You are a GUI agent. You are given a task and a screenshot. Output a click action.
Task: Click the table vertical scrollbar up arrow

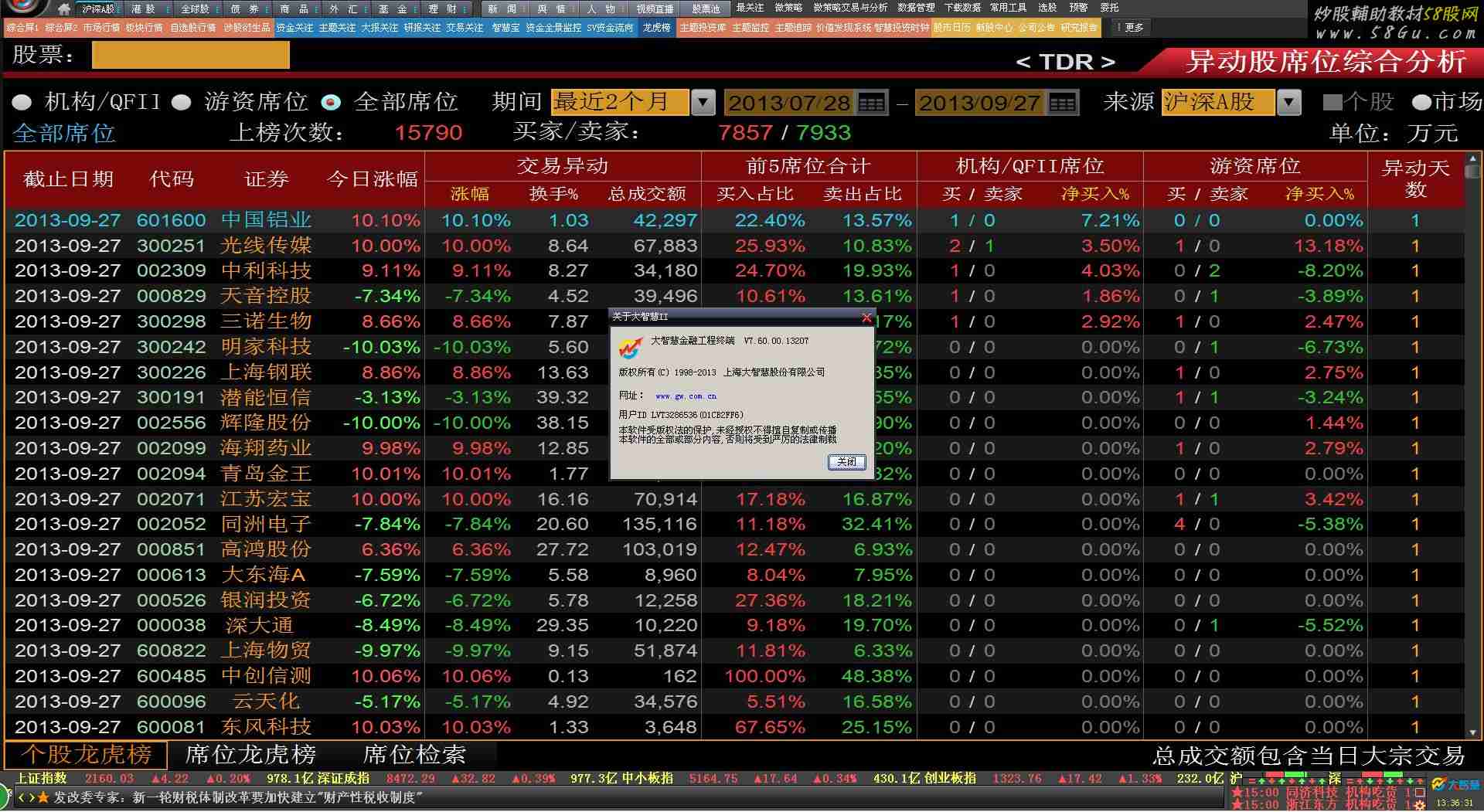1473,158
